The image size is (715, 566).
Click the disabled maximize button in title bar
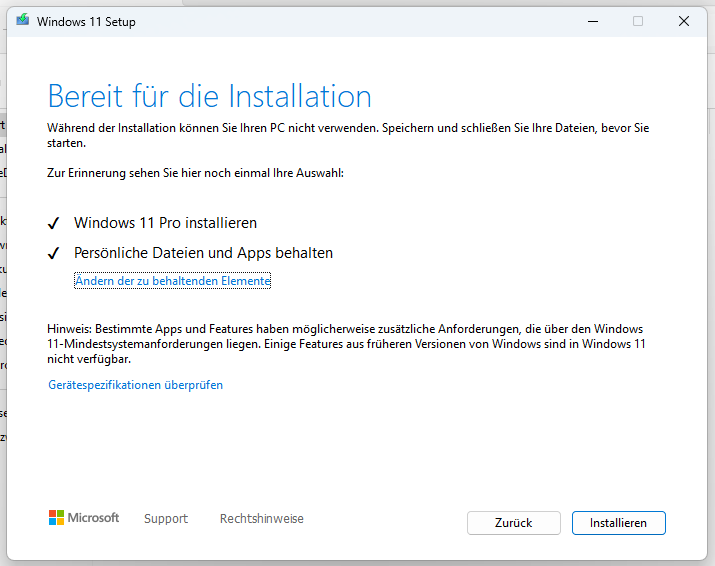click(638, 21)
